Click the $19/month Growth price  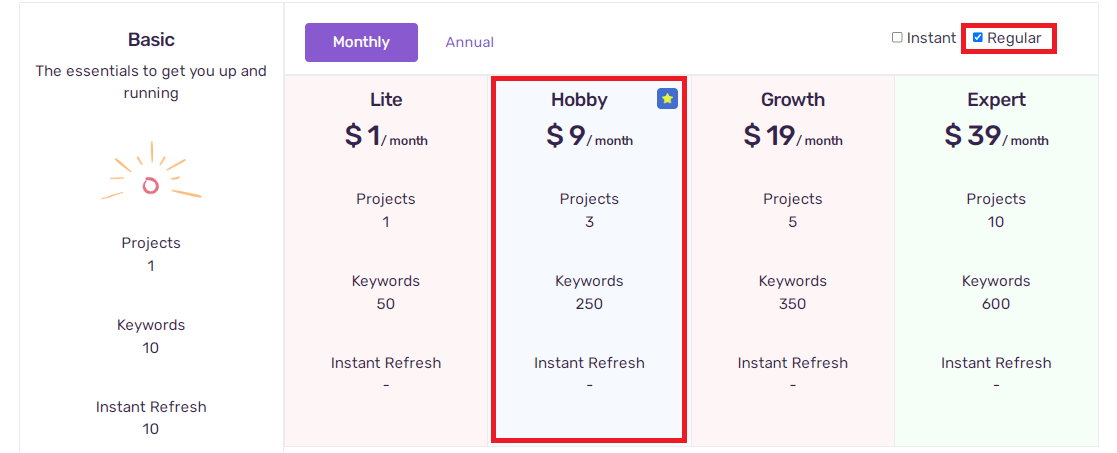(793, 135)
